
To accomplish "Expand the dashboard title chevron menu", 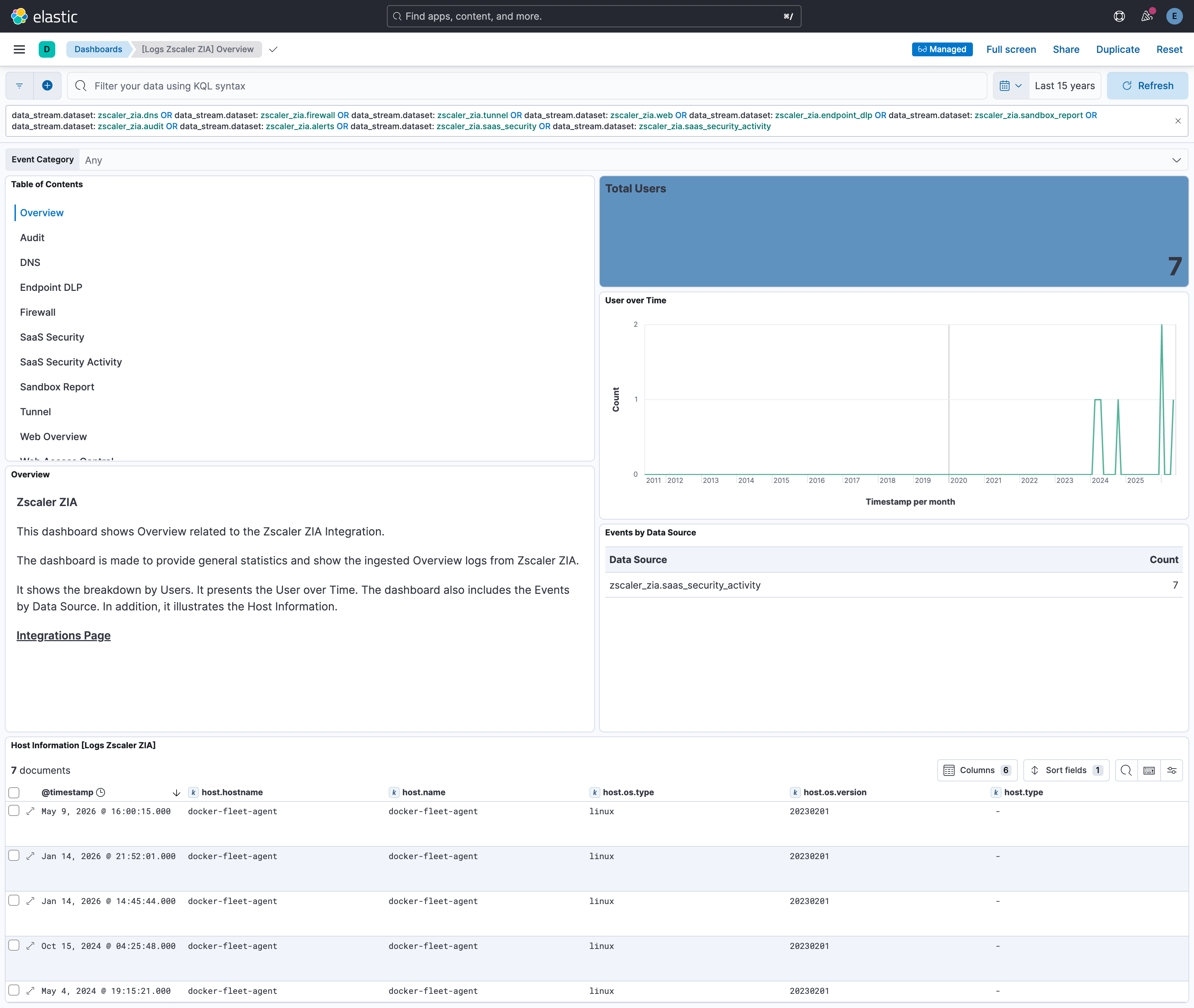I will pyautogui.click(x=273, y=49).
